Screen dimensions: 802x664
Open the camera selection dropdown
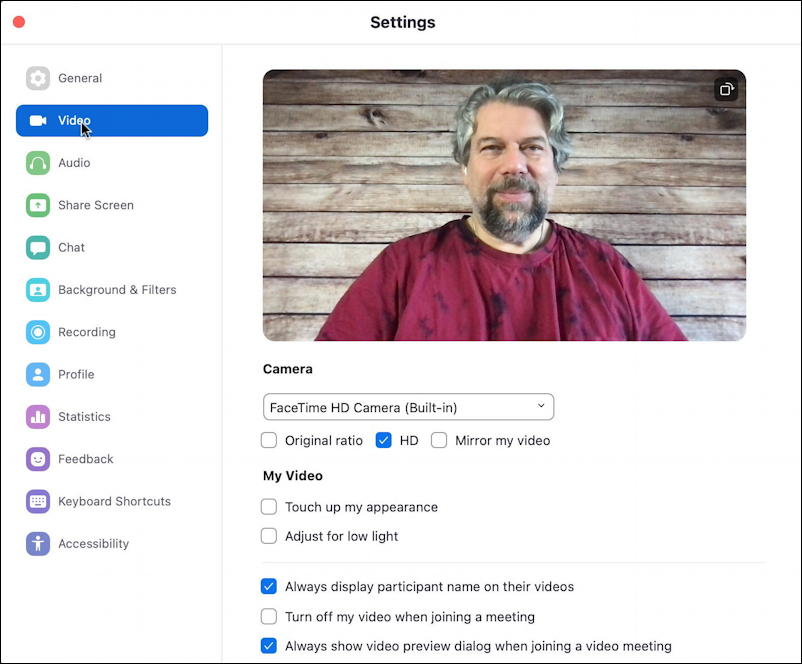pos(408,406)
